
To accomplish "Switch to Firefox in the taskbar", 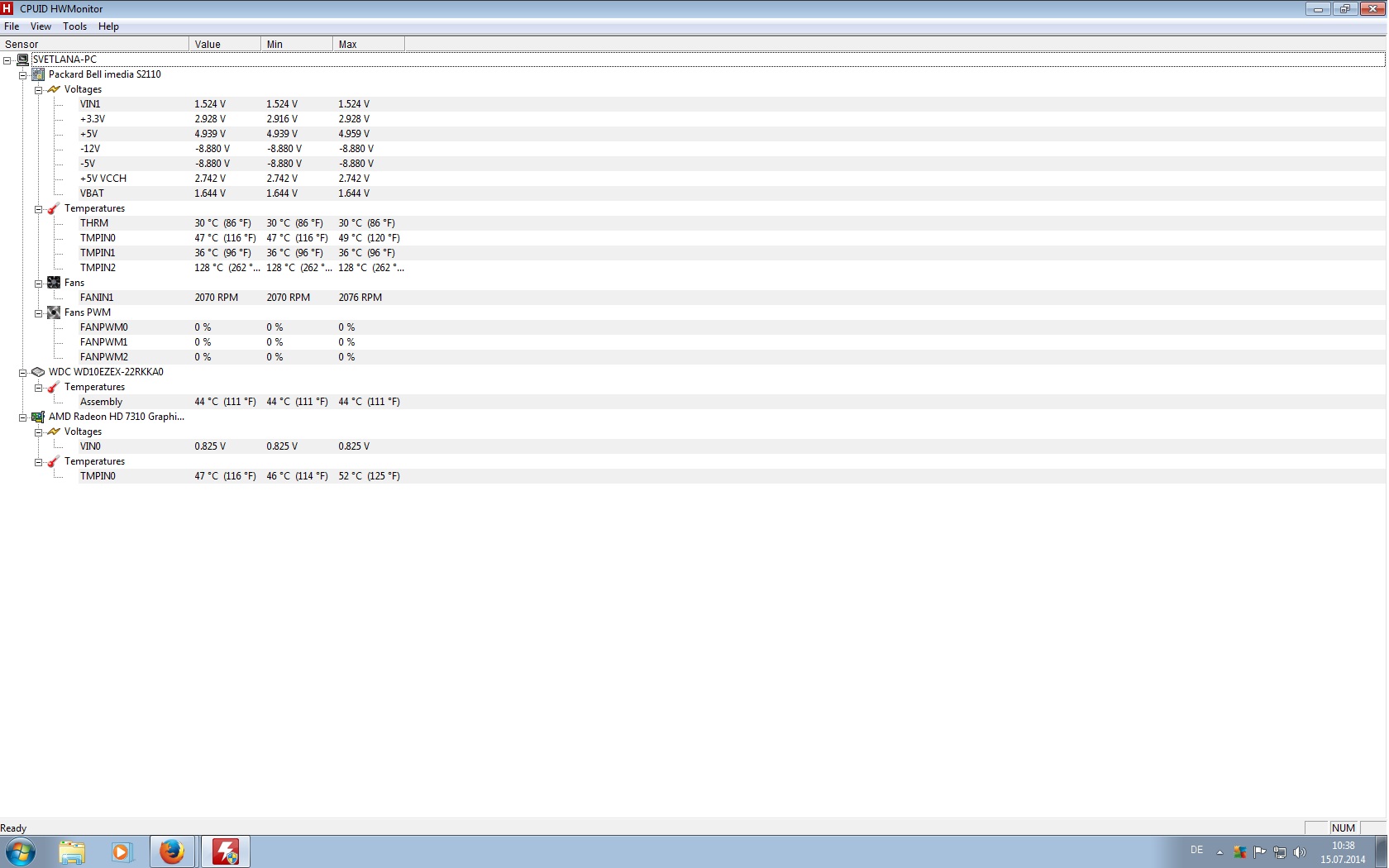I will point(172,851).
